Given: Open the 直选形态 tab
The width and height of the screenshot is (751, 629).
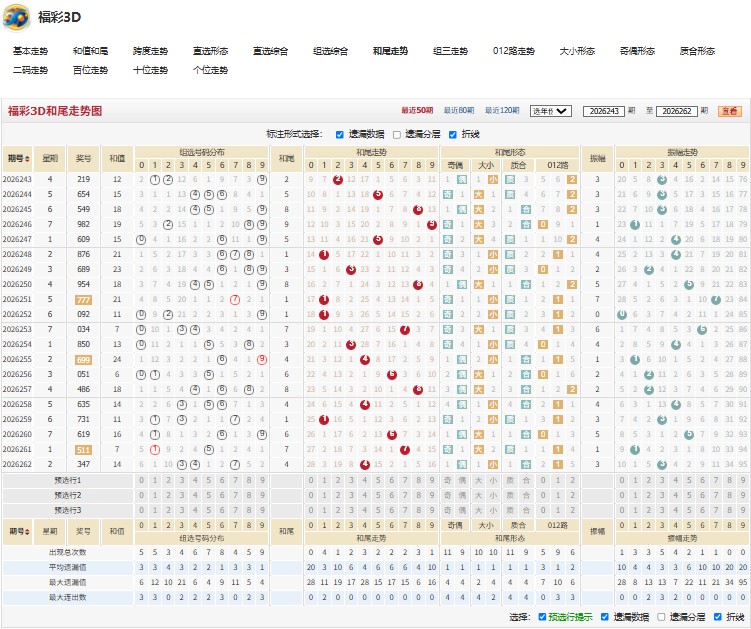Looking at the screenshot, I should (210, 51).
